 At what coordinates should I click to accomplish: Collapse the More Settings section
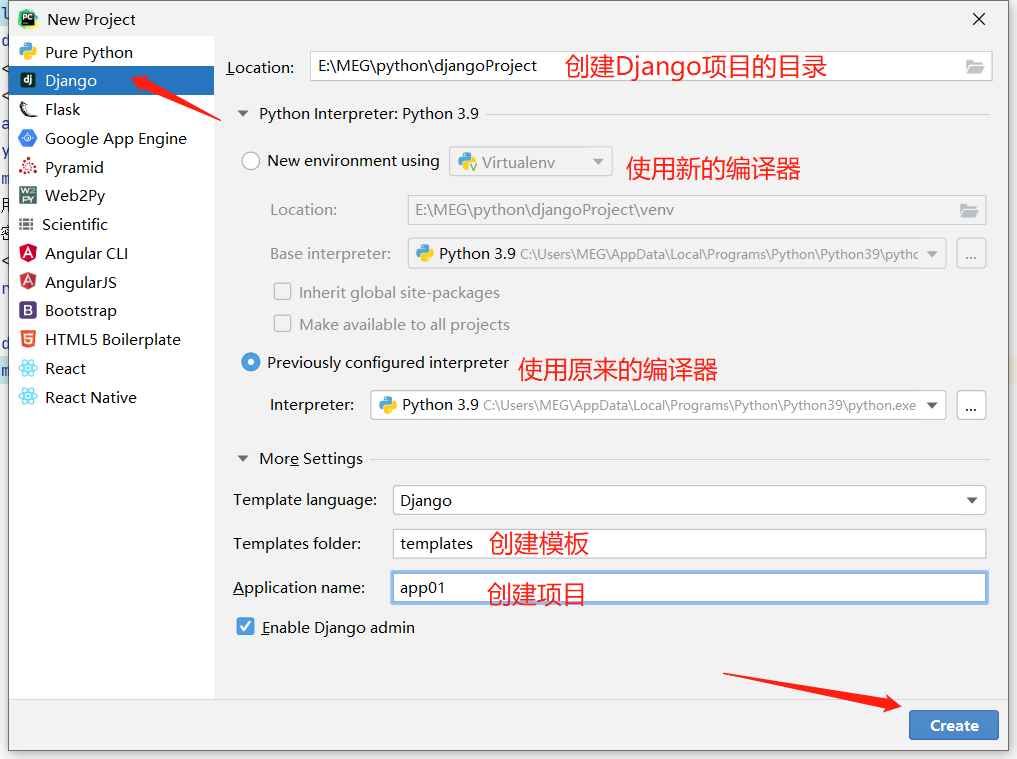(243, 459)
